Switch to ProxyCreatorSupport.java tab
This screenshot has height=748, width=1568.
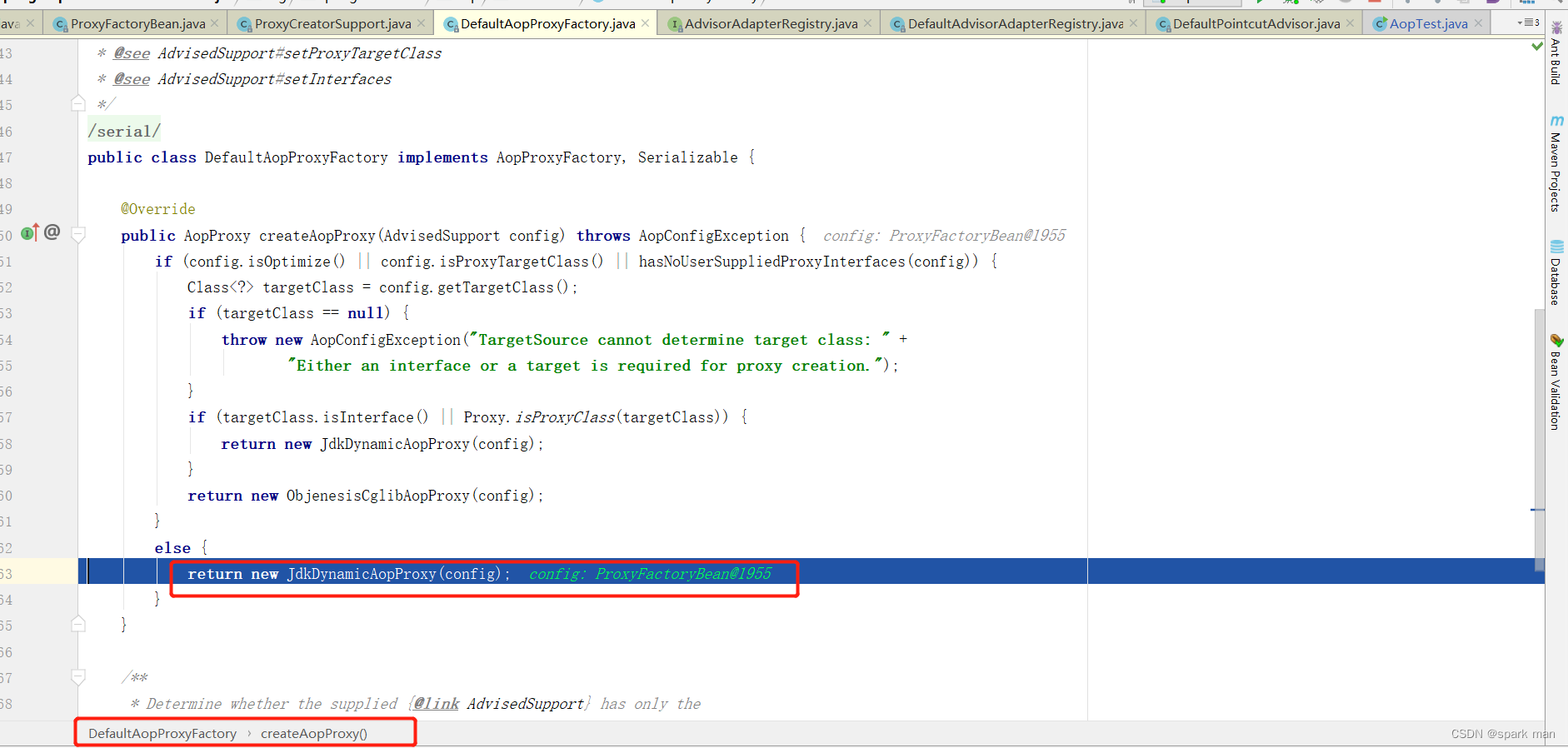332,23
